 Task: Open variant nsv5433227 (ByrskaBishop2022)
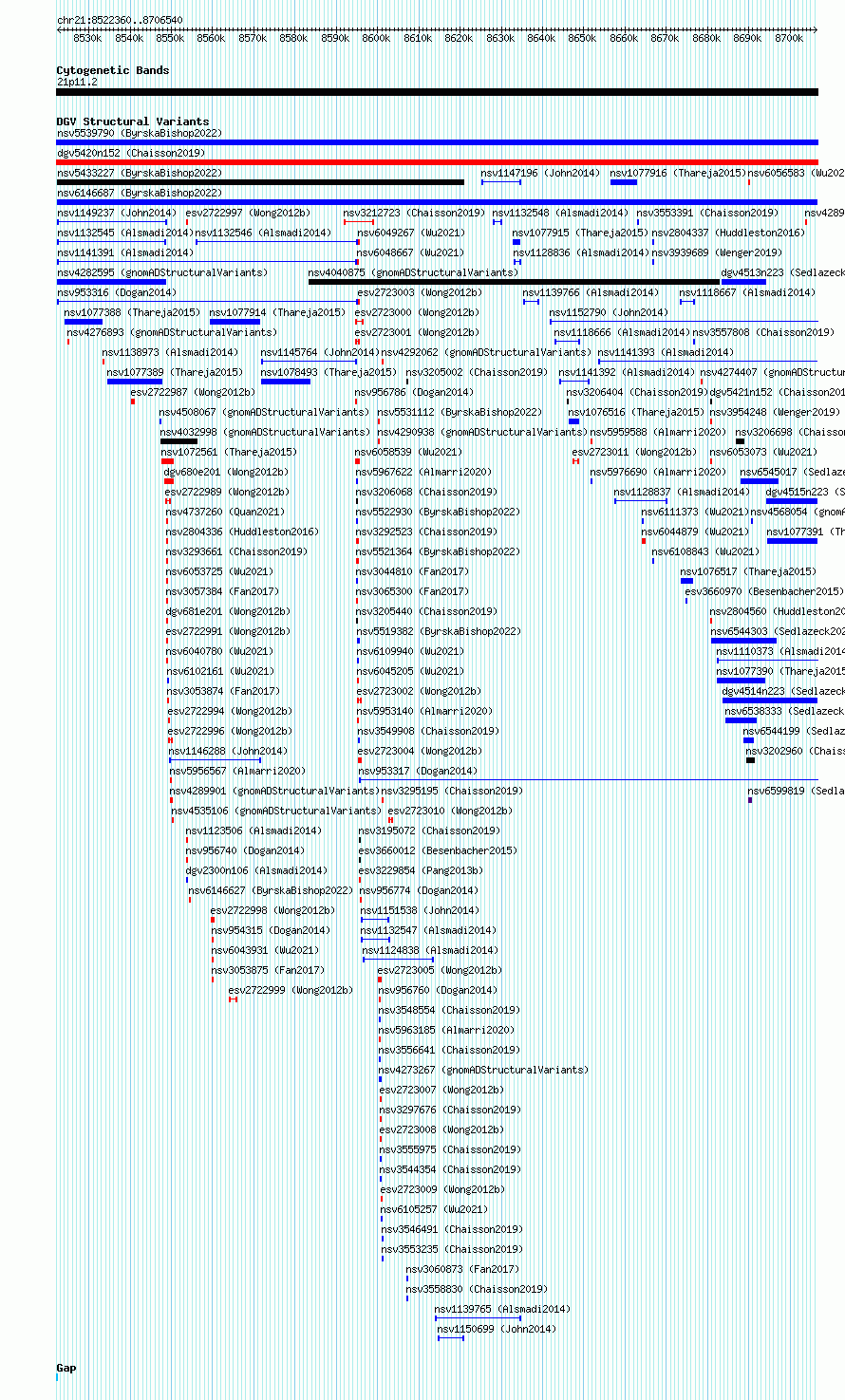[140, 173]
